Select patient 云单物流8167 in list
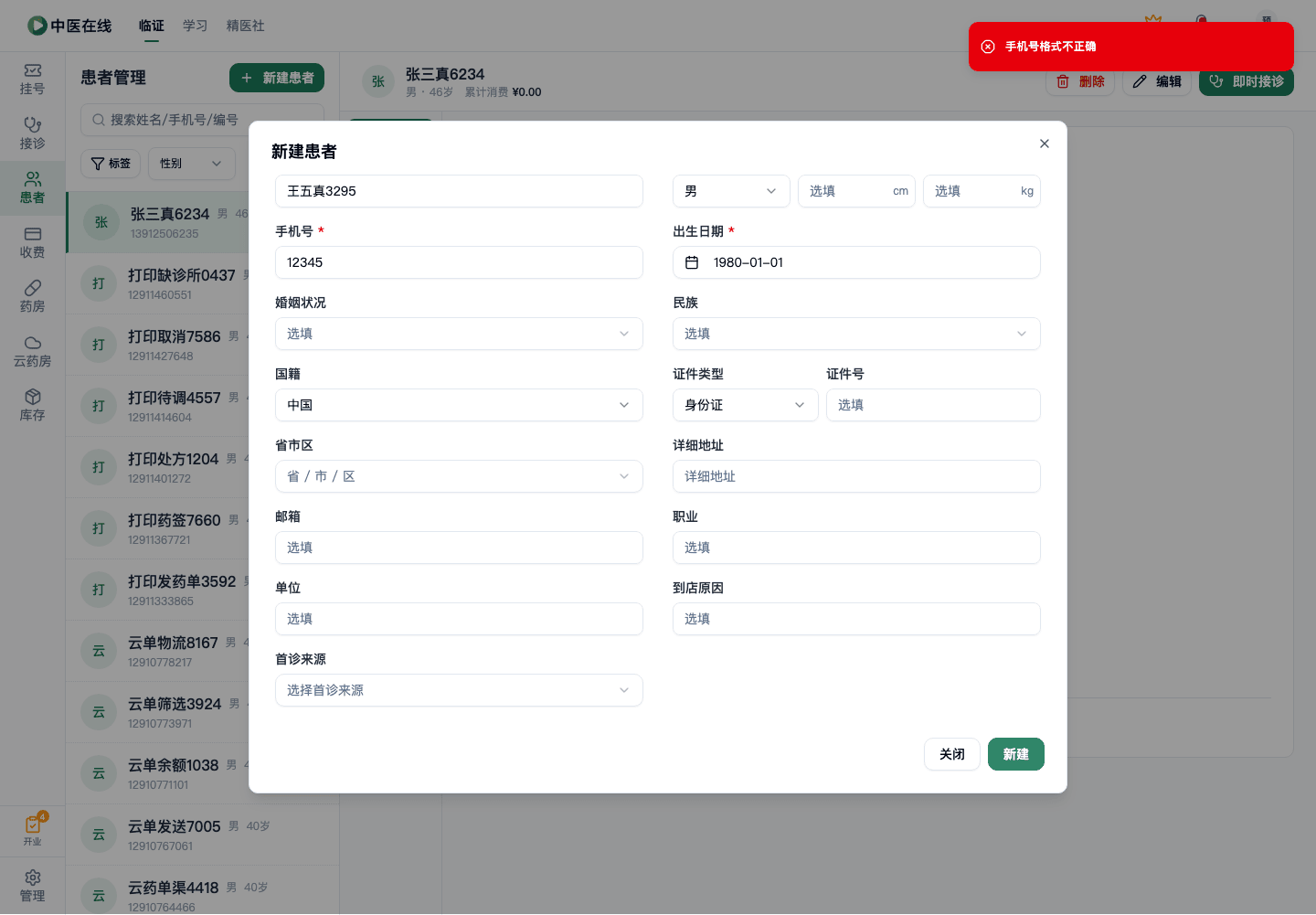This screenshot has height=915, width=1316. 157,651
